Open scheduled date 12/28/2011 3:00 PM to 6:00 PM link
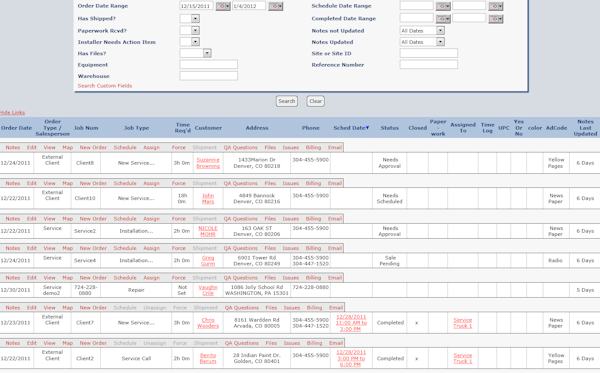Viewport: 600px width, 373px height. [x=351, y=358]
